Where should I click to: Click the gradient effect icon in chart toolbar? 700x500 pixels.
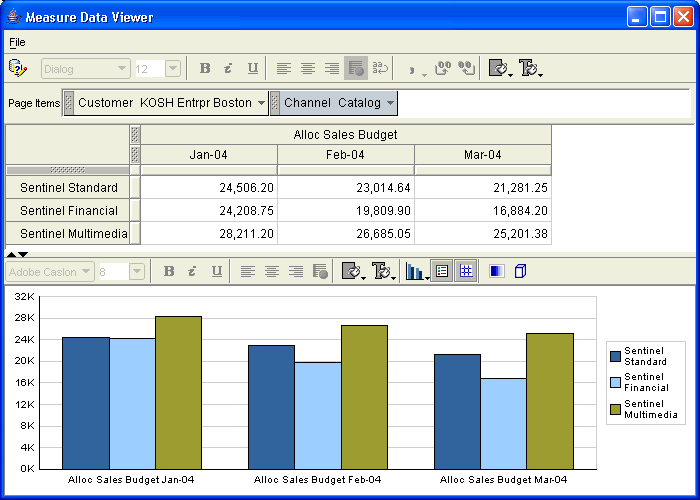(x=497, y=271)
